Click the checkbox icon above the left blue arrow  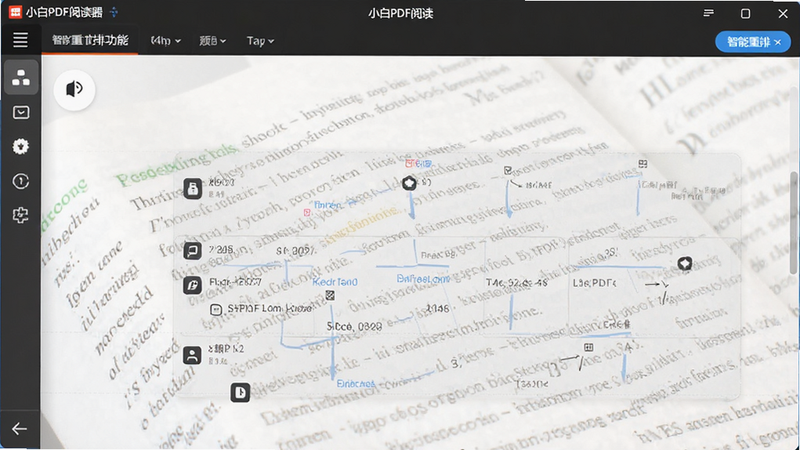[508, 170]
